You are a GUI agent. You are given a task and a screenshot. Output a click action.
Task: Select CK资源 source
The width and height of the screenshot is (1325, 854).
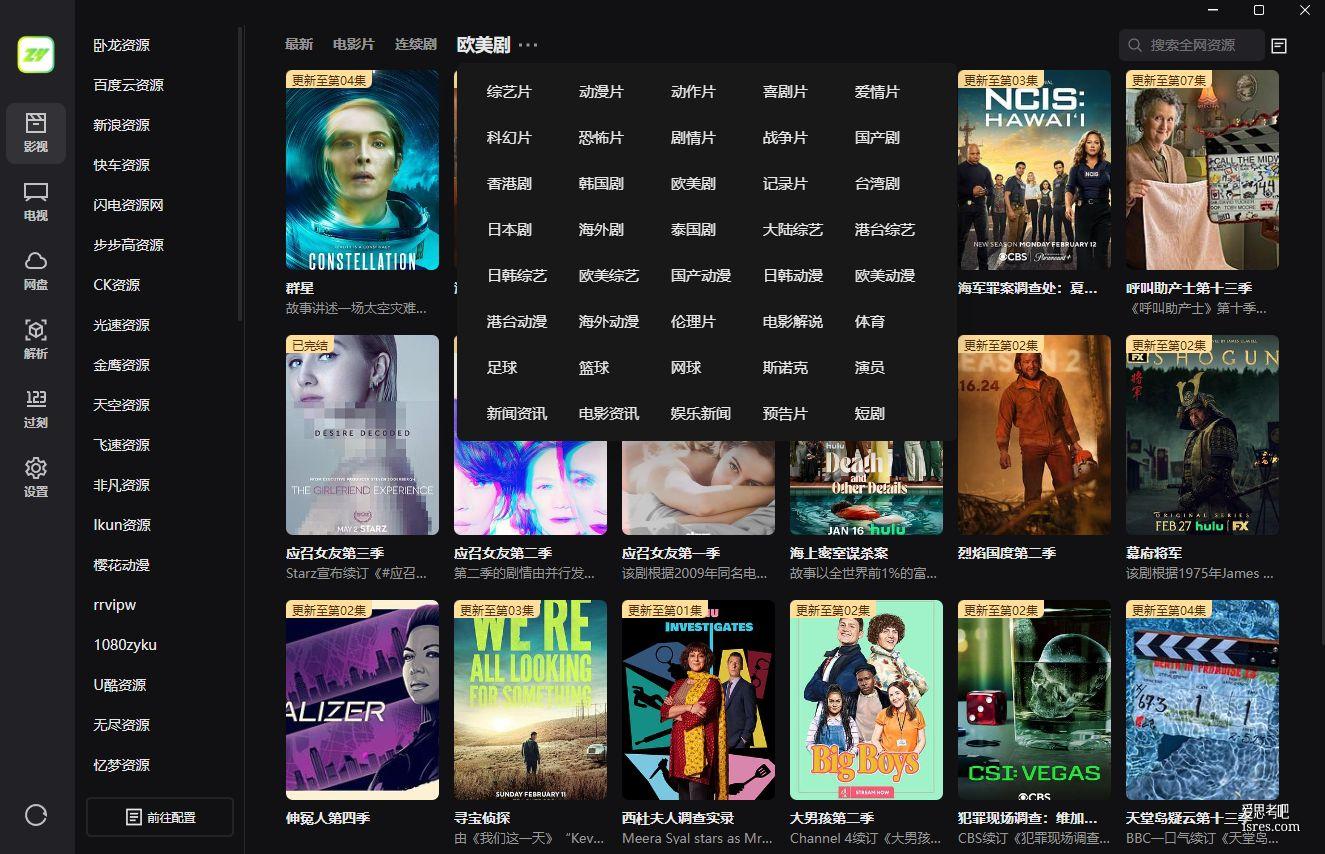[117, 285]
